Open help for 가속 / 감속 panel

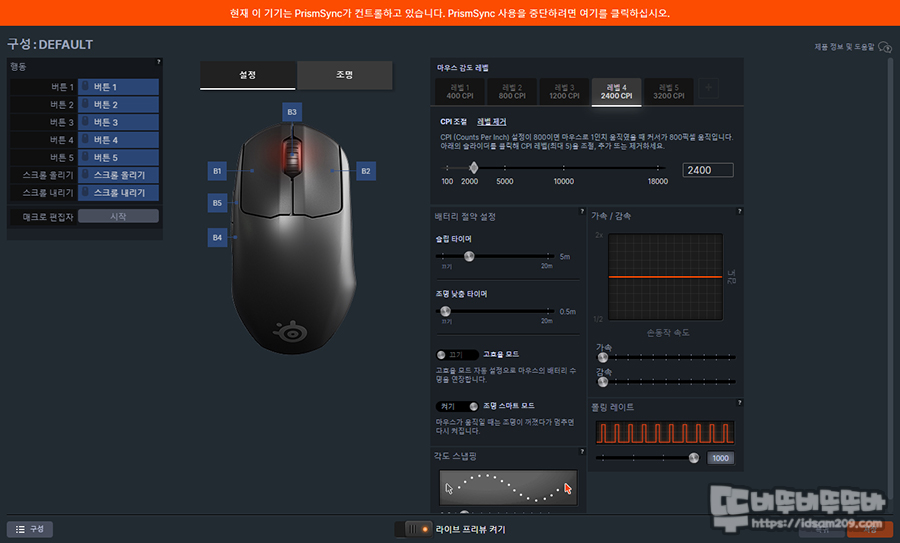pos(739,211)
